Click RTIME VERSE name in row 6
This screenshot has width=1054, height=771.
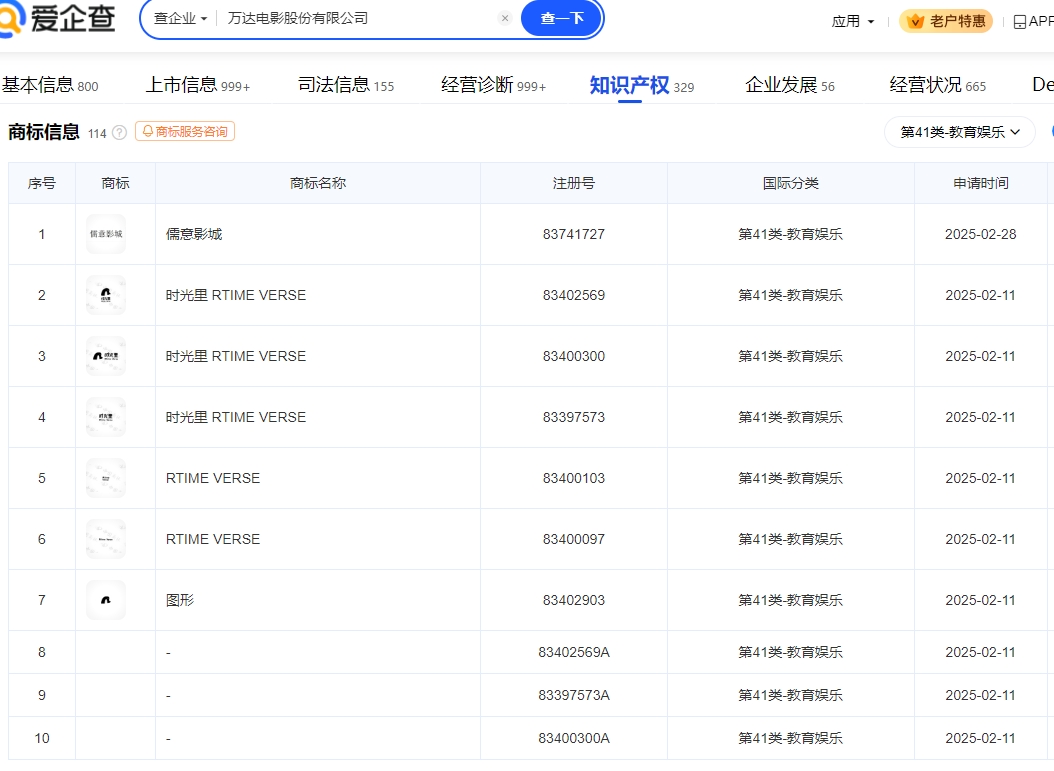212,539
